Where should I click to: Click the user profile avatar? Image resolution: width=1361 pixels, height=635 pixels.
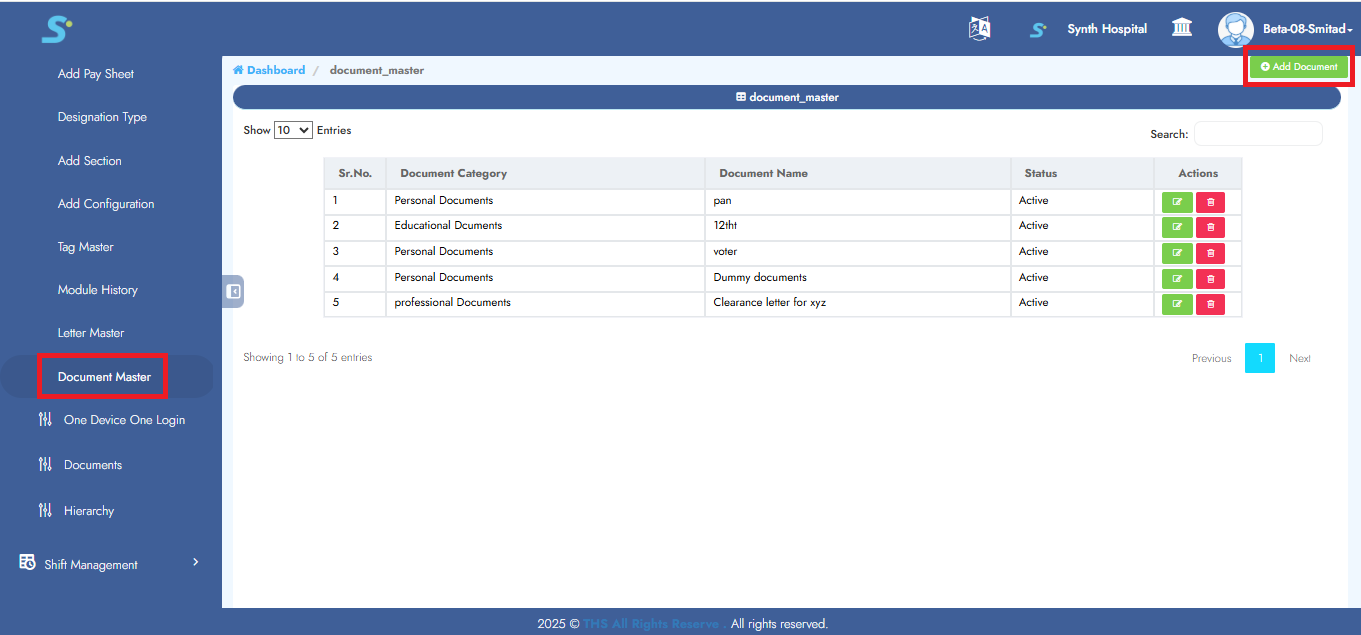1235,29
